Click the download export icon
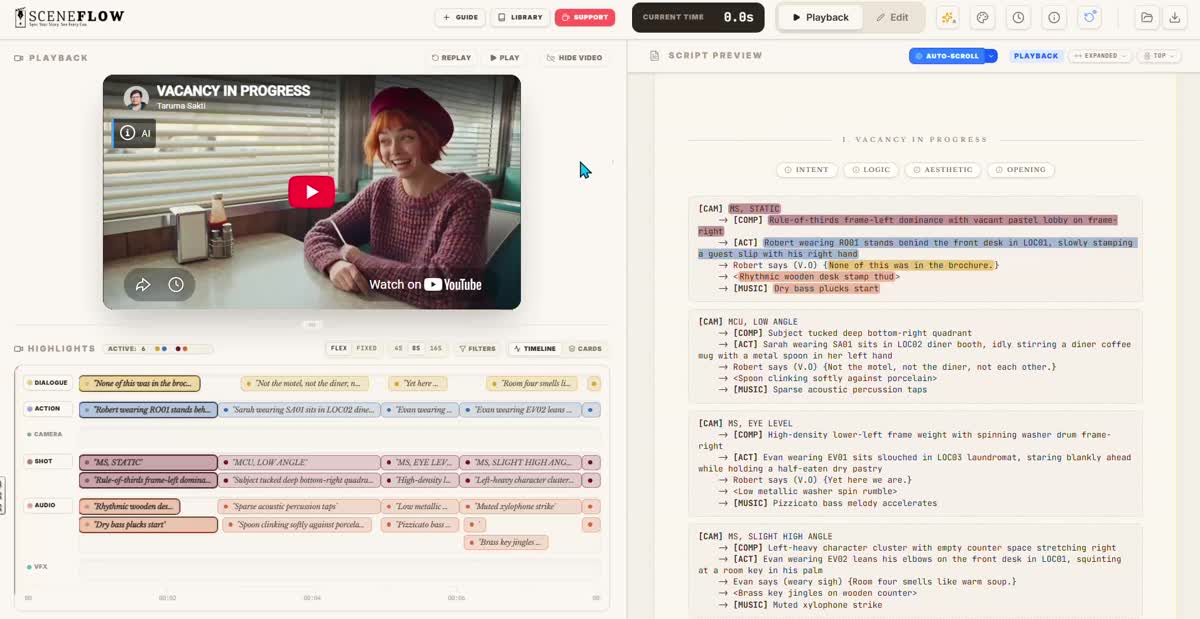 (x=1175, y=17)
